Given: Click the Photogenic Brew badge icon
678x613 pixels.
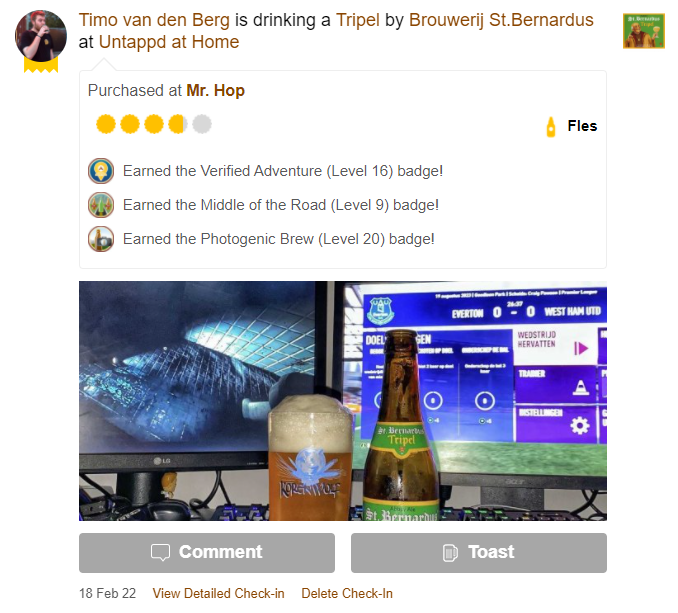Looking at the screenshot, I should [x=101, y=239].
